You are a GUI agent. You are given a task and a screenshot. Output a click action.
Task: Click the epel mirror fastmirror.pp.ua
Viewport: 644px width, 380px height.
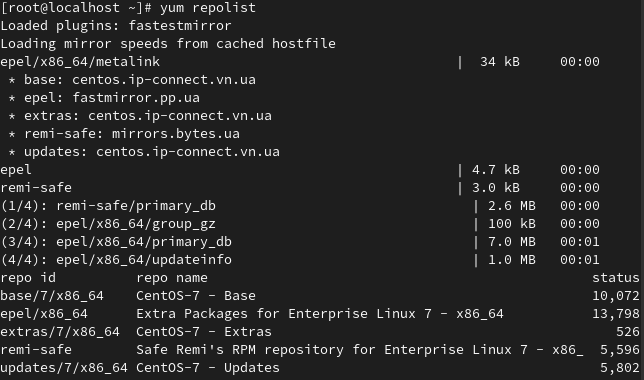tap(136, 98)
